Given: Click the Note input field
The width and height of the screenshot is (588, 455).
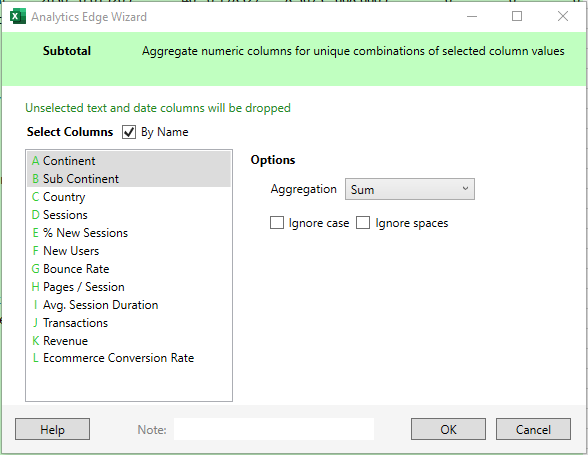Looking at the screenshot, I should pyautogui.click(x=274, y=429).
